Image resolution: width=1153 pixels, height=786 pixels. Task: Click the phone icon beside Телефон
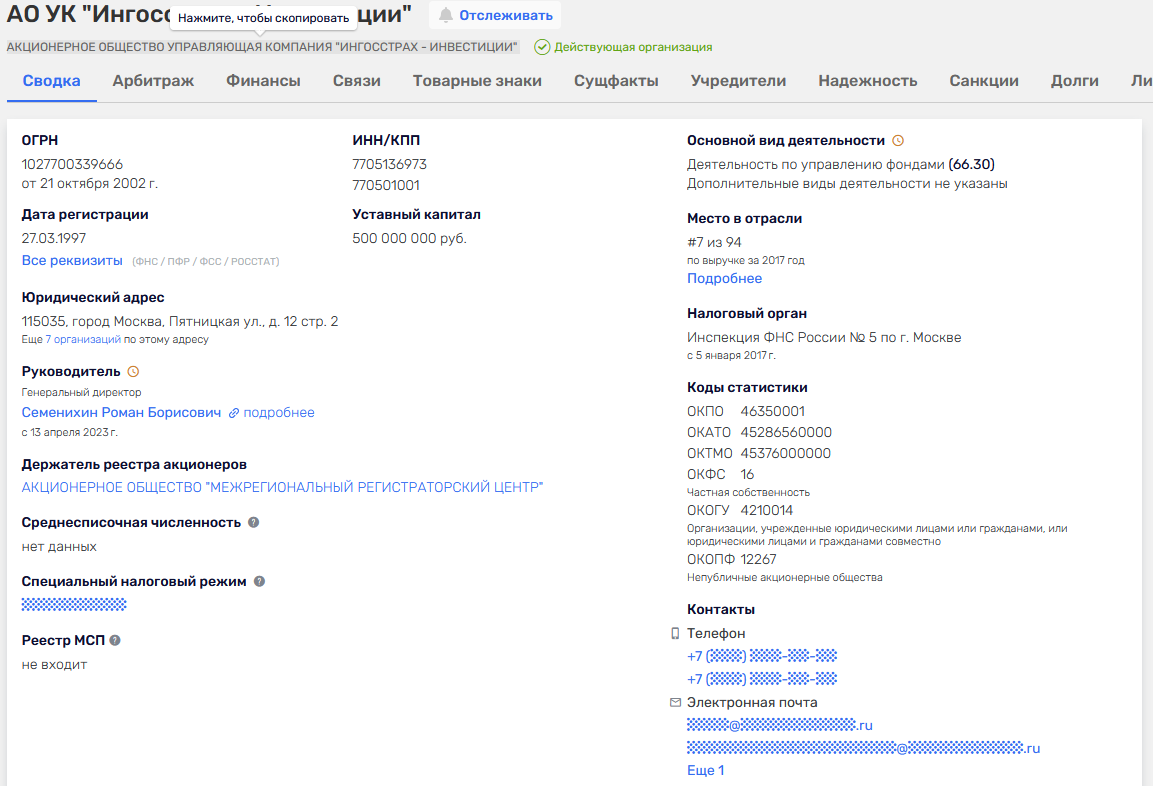(675, 633)
